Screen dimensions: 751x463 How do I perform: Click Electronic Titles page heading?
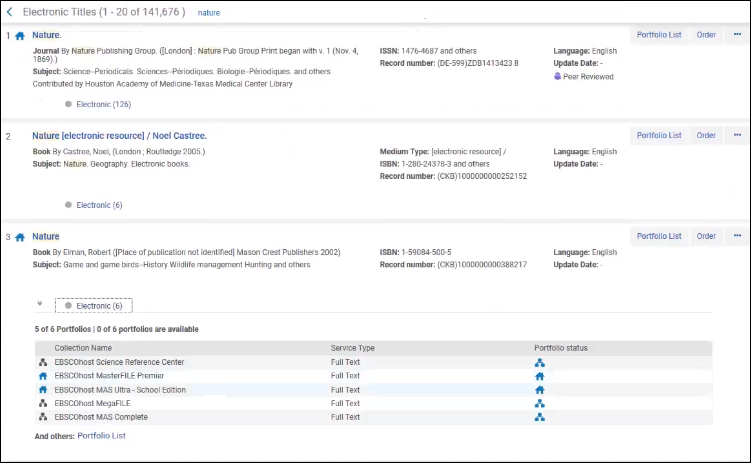point(104,12)
